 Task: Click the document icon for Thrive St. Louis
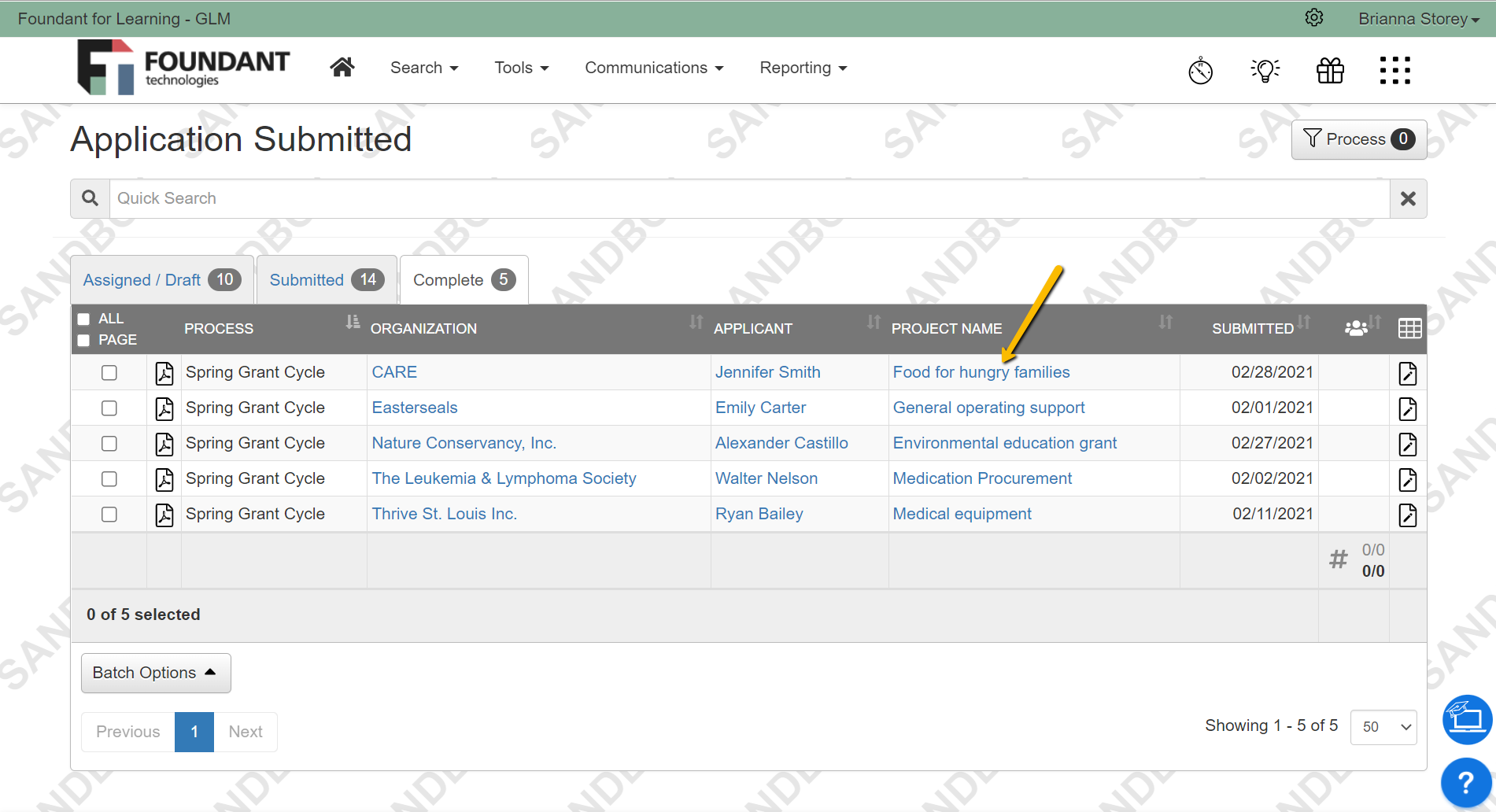1407,515
